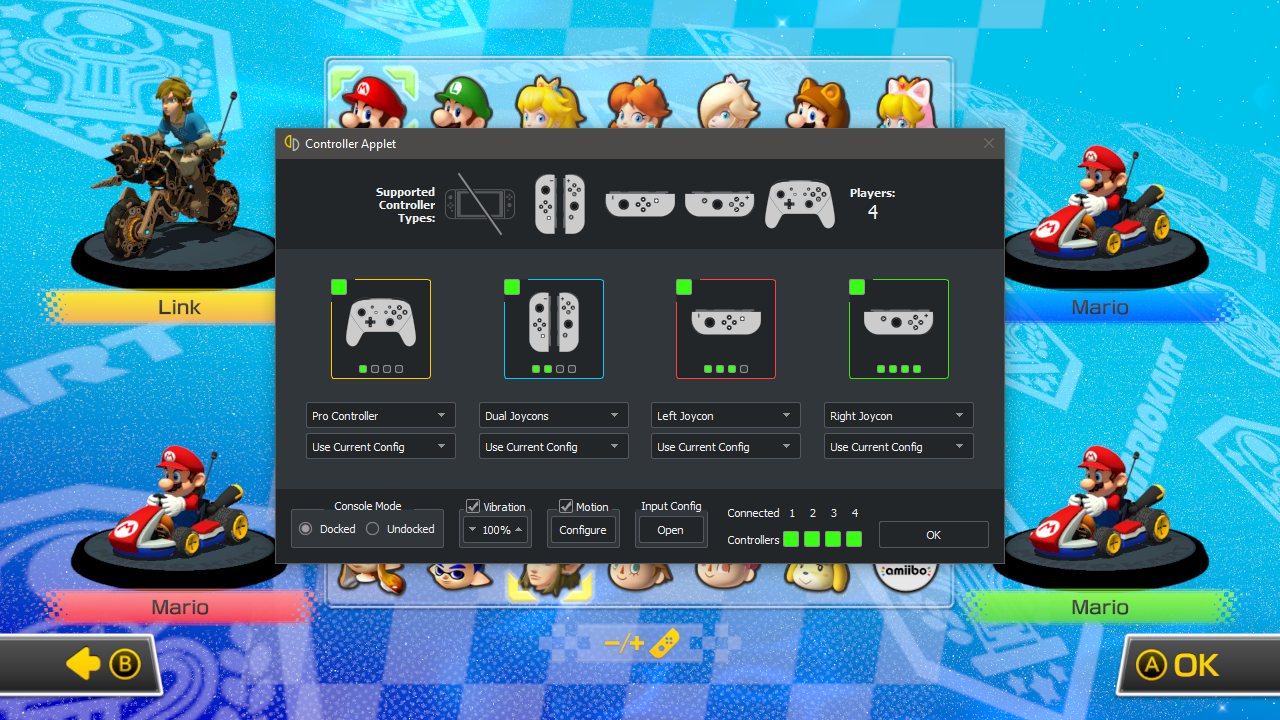The height and width of the screenshot is (720, 1280).
Task: Select the Docked console mode
Action: 327,528
